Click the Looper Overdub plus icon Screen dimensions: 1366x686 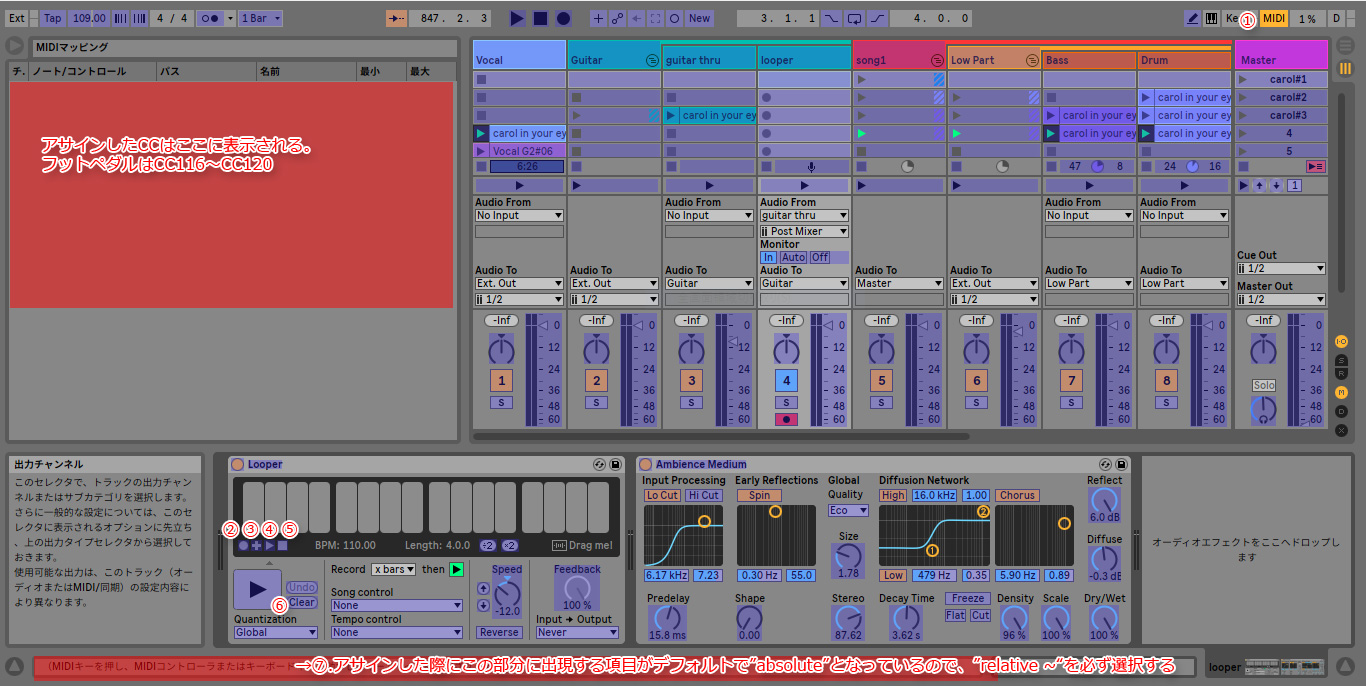[x=256, y=545]
